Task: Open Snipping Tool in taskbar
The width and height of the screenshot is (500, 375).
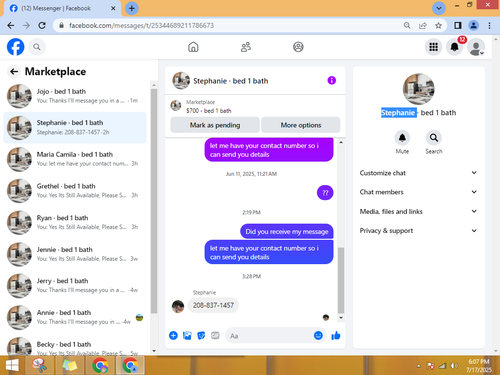Action: 40,366
